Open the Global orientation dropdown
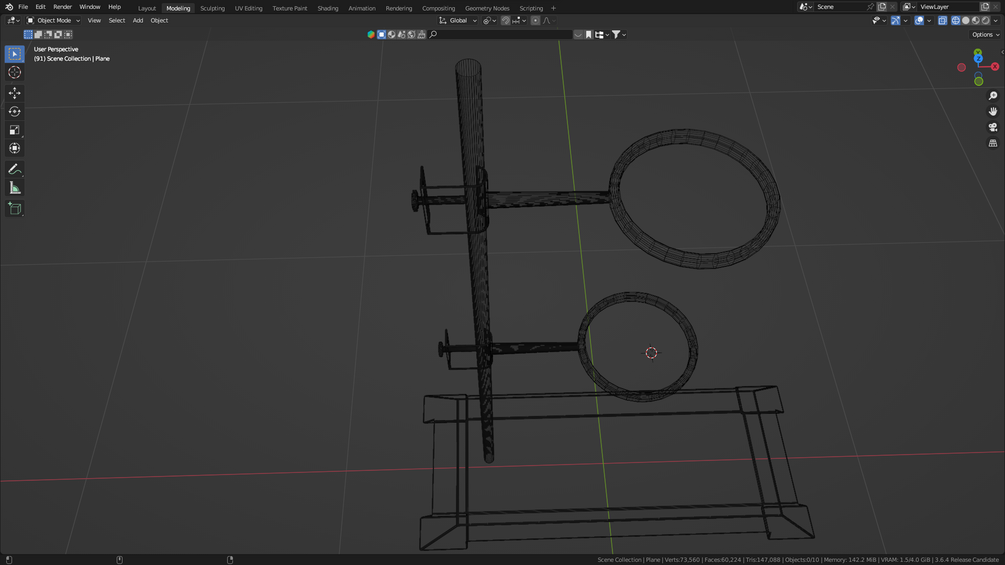Image resolution: width=1005 pixels, height=565 pixels. pyautogui.click(x=458, y=20)
